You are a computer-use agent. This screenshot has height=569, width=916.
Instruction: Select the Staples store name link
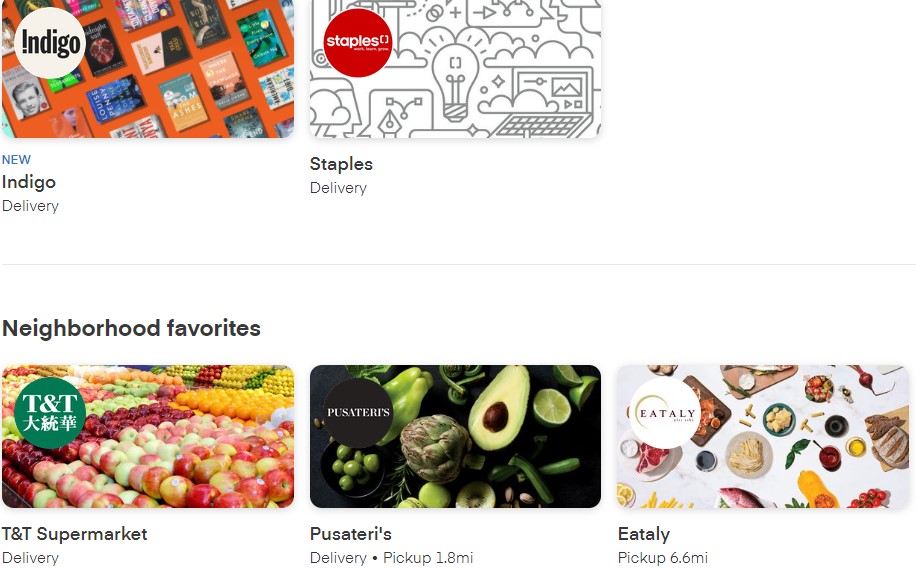[x=341, y=164]
